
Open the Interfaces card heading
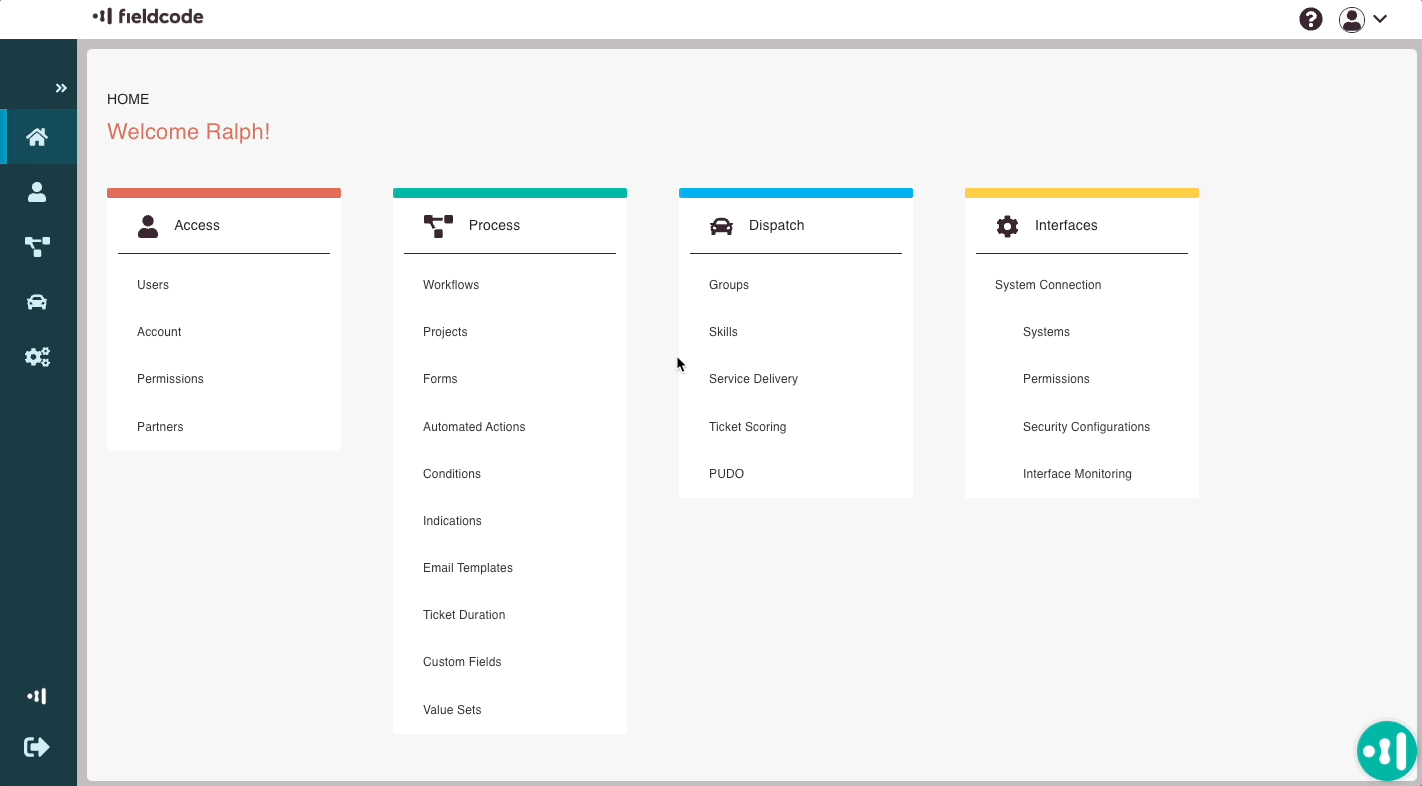click(x=1066, y=226)
